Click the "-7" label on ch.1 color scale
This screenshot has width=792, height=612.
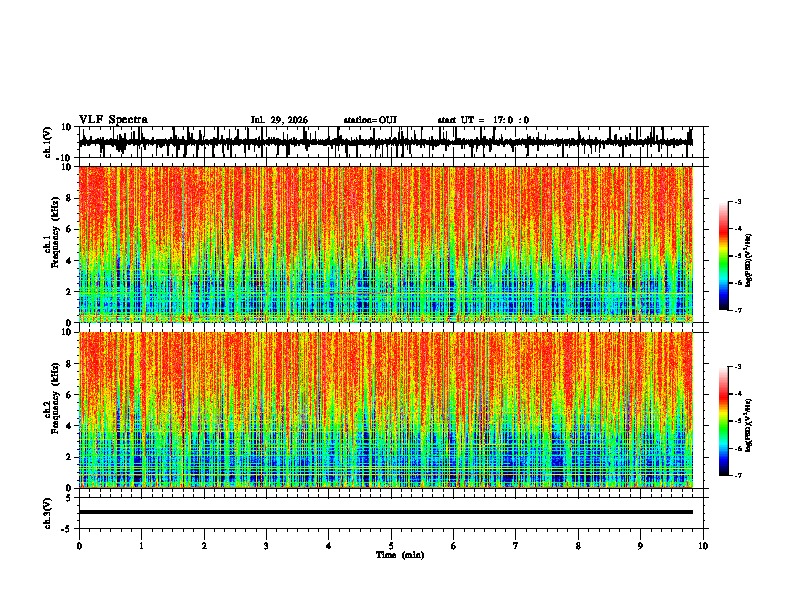click(x=738, y=310)
